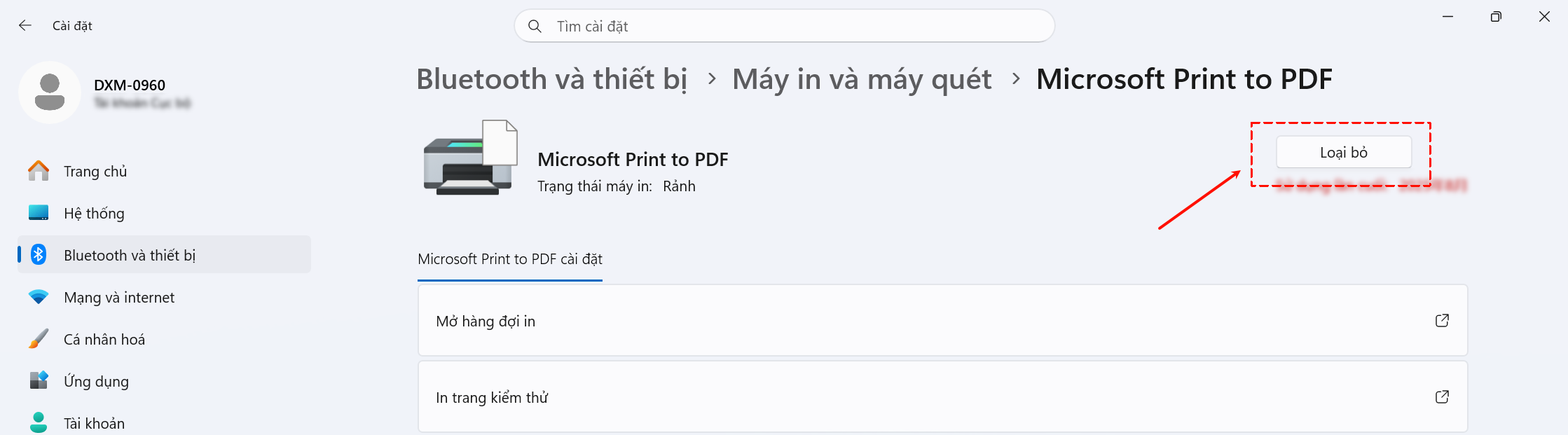
Task: Open external link icon for print queue
Action: click(x=1442, y=321)
